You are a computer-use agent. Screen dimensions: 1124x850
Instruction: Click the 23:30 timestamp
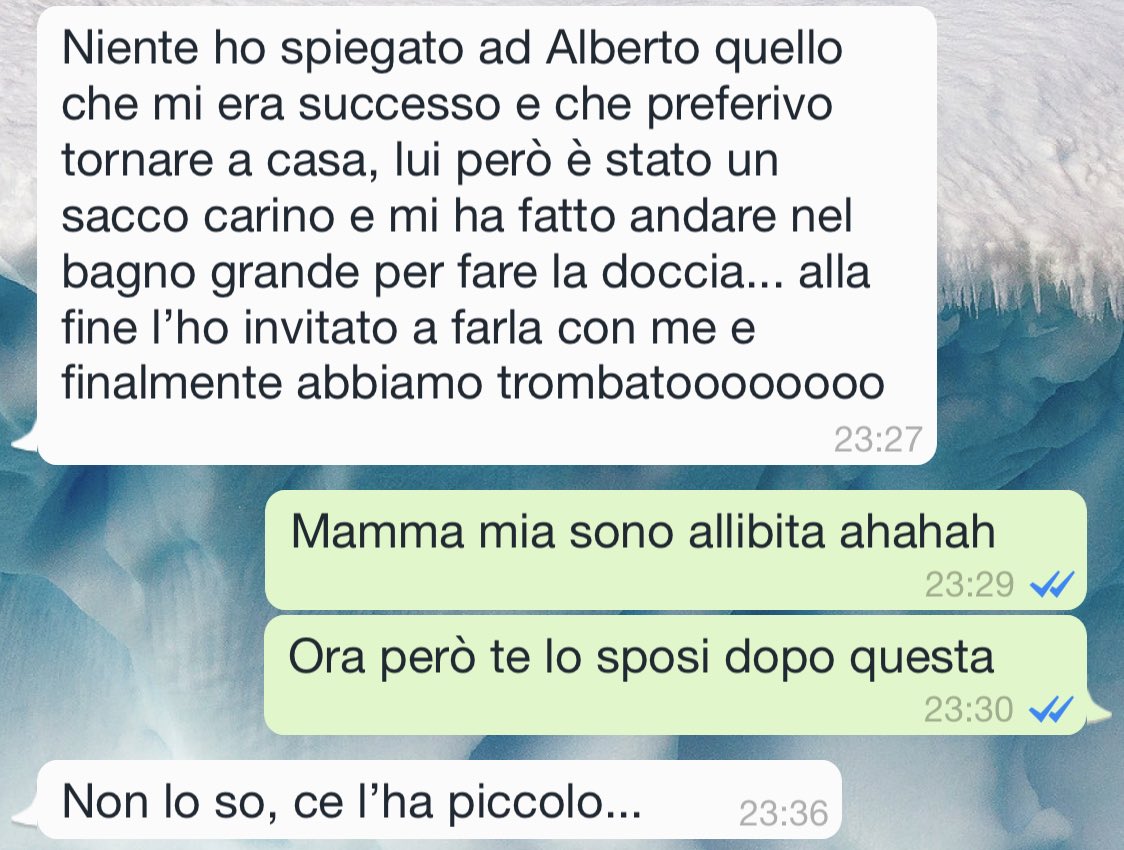968,710
